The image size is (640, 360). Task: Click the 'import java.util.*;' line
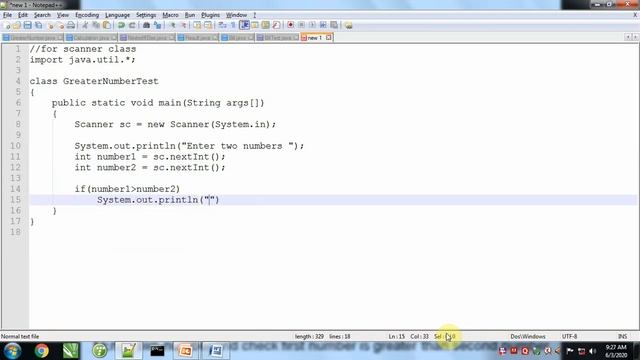(82, 60)
